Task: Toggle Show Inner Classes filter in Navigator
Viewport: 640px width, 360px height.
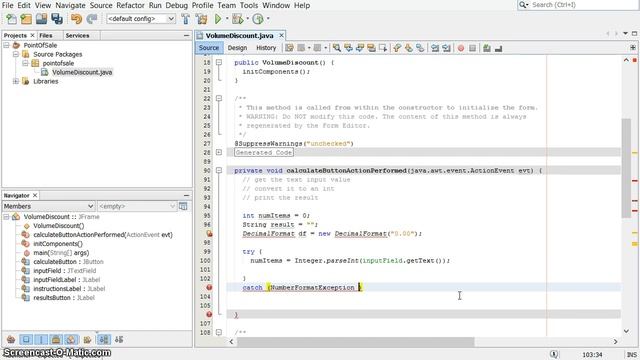Action: coord(71,340)
